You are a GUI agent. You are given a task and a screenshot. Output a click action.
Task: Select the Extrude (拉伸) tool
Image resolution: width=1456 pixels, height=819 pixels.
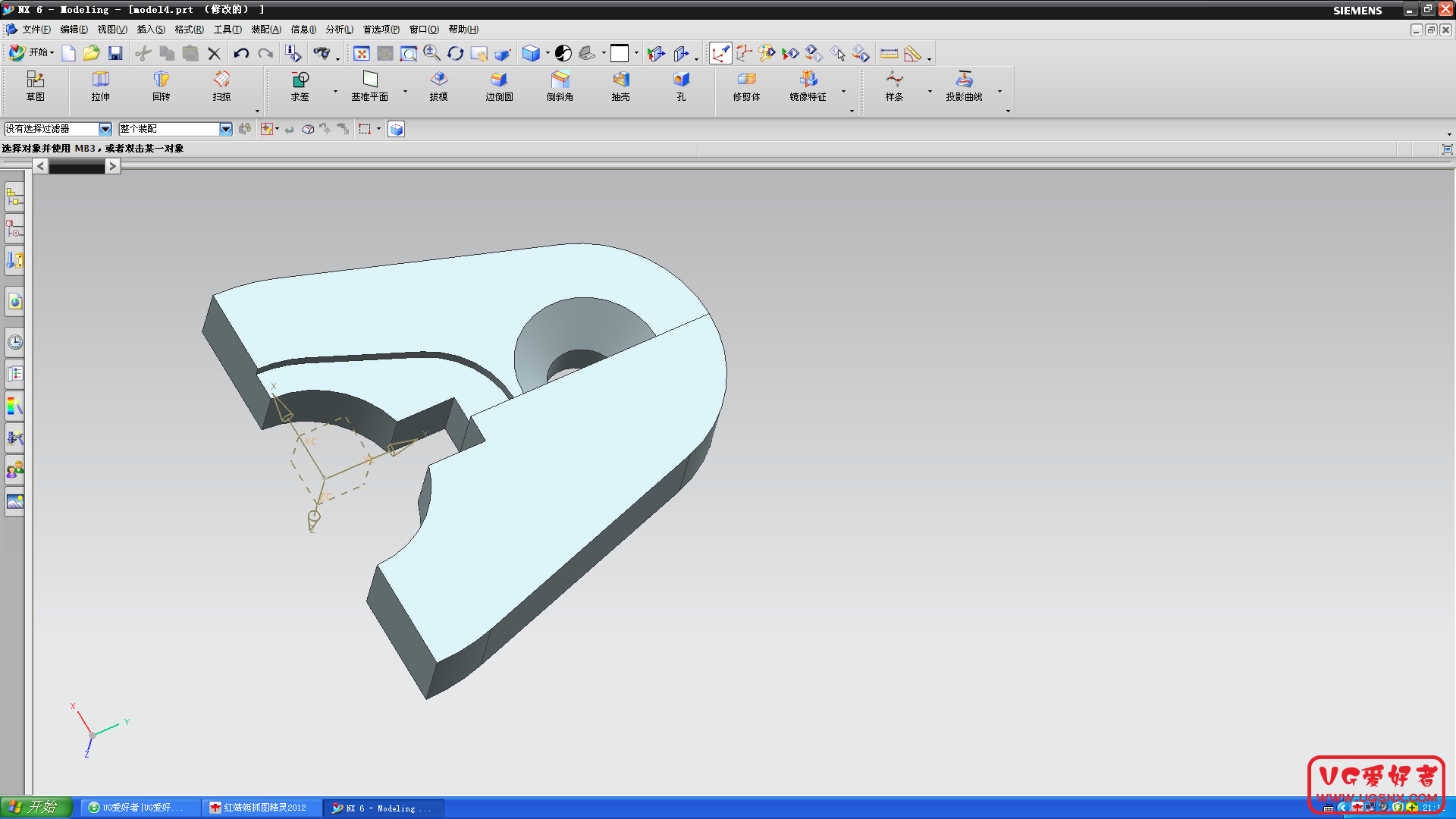(101, 86)
